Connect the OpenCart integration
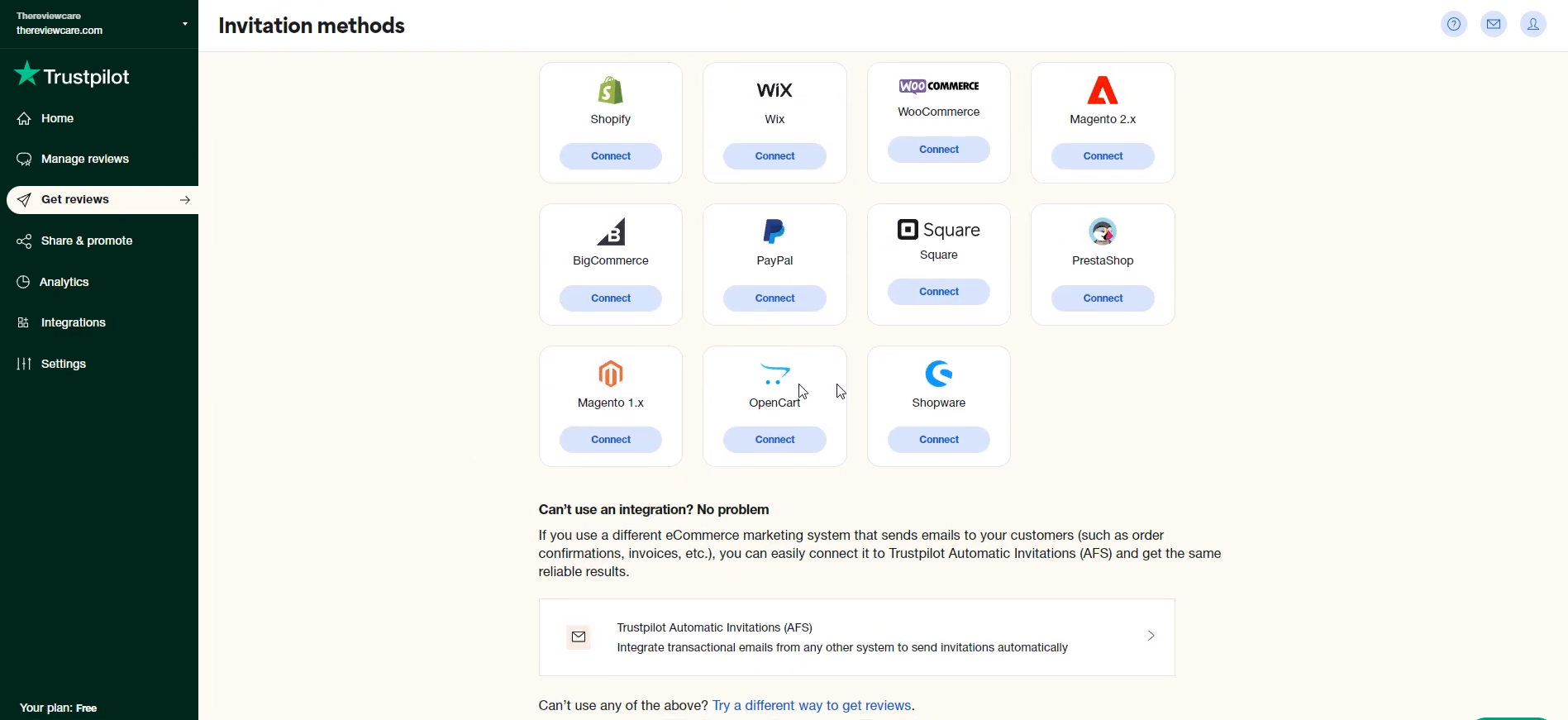1568x720 pixels. click(x=774, y=440)
